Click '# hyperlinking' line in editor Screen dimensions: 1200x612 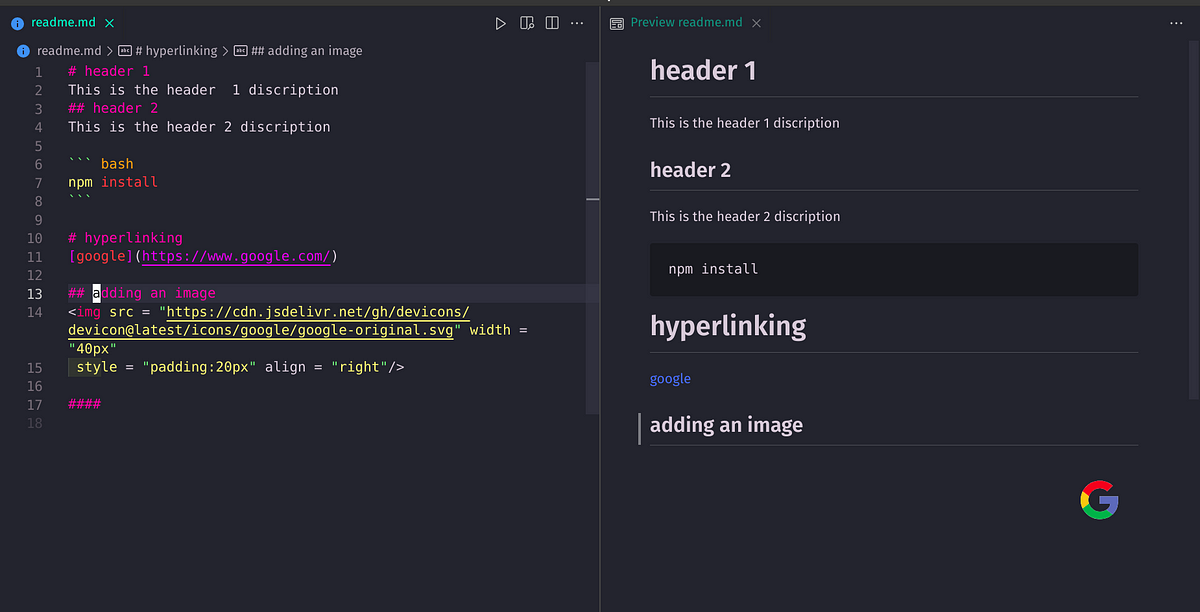(125, 238)
